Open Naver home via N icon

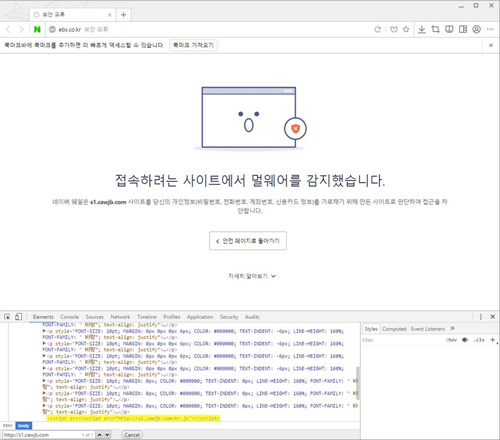(37, 29)
